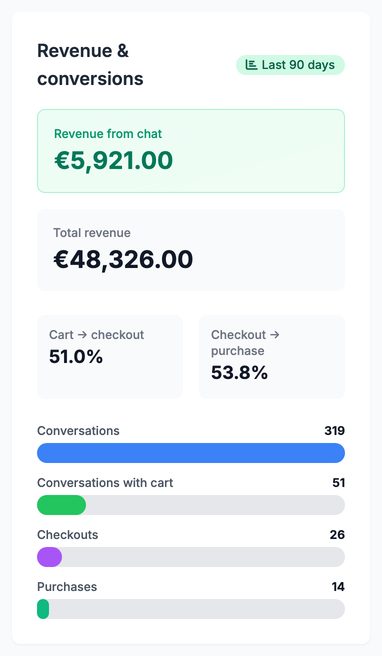This screenshot has height=656, width=382.
Task: Click the Conversations label
Action: tap(78, 431)
